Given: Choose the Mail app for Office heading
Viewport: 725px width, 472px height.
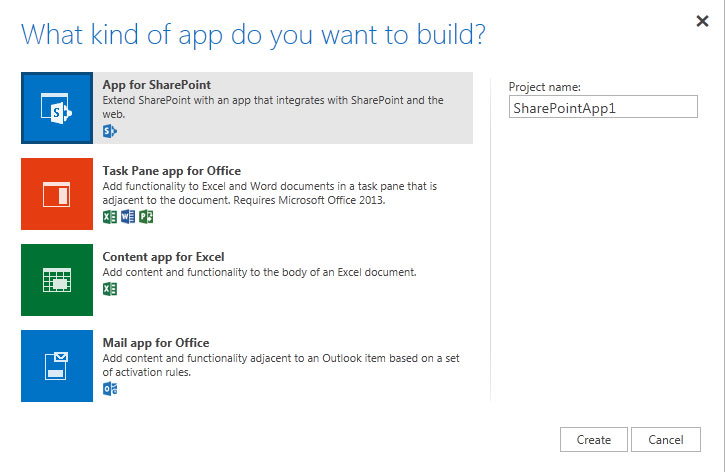Looking at the screenshot, I should 156,343.
